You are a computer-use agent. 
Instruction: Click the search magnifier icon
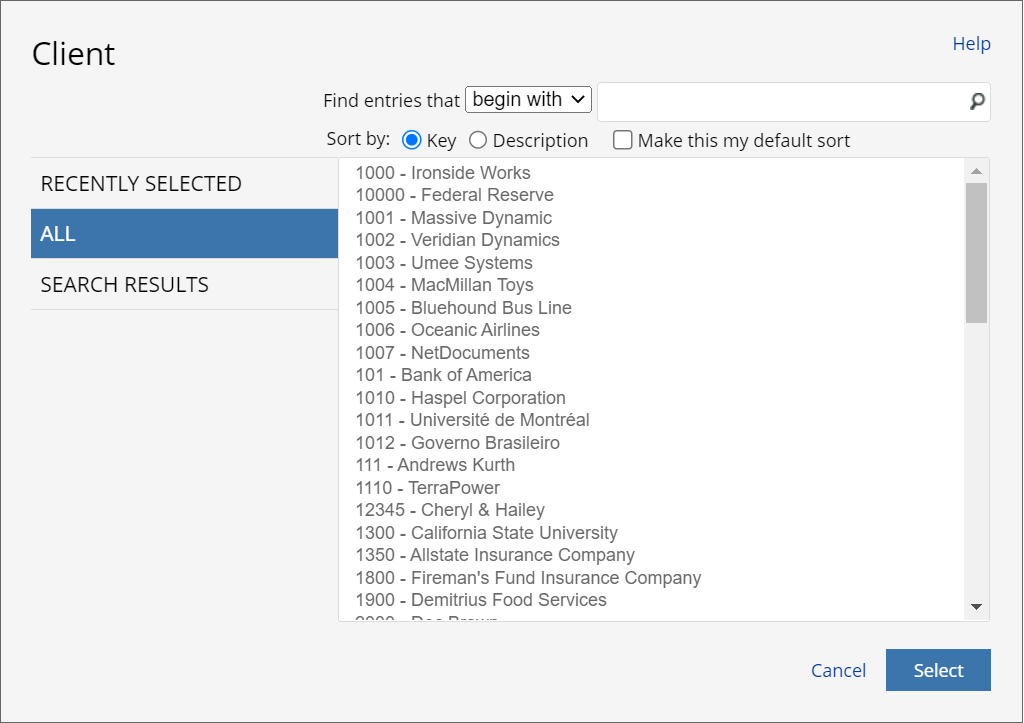(975, 102)
